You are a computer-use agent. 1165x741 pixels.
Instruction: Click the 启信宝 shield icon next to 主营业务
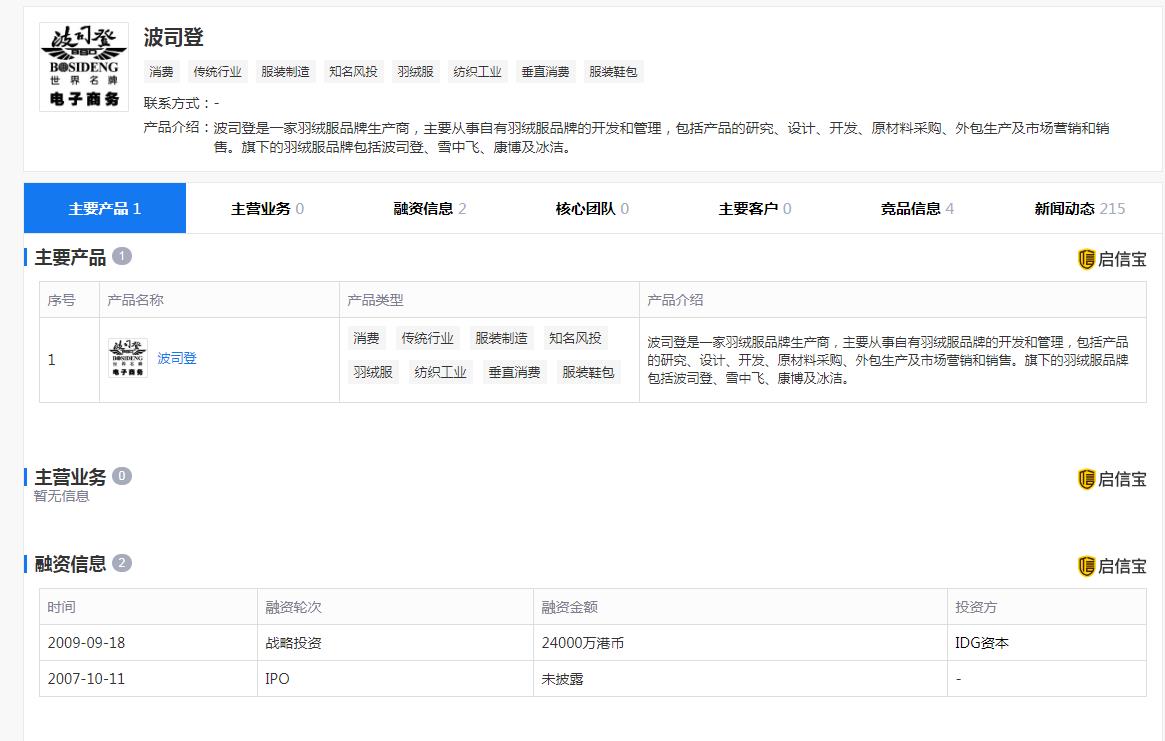click(1112, 478)
